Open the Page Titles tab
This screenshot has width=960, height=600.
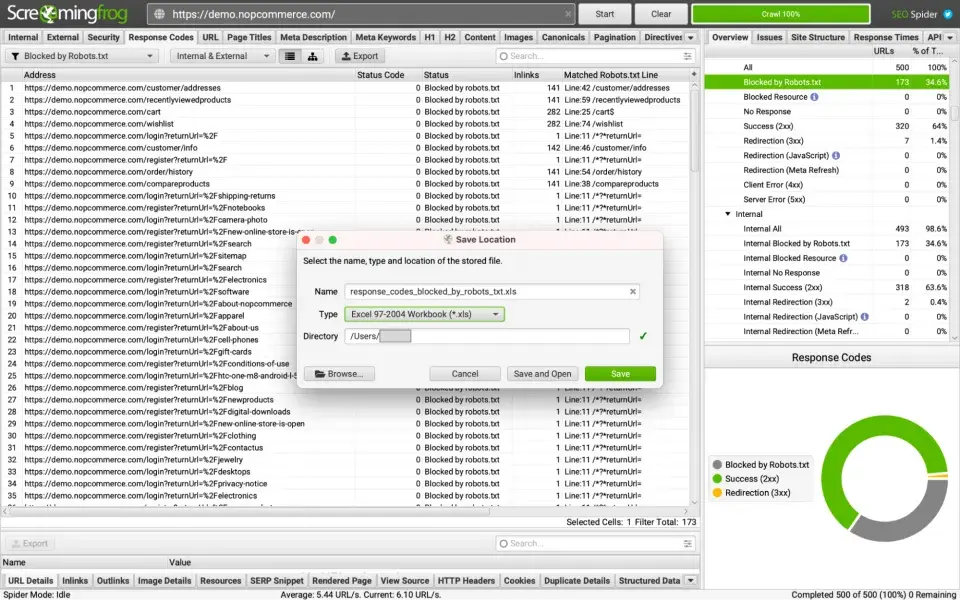[249, 37]
